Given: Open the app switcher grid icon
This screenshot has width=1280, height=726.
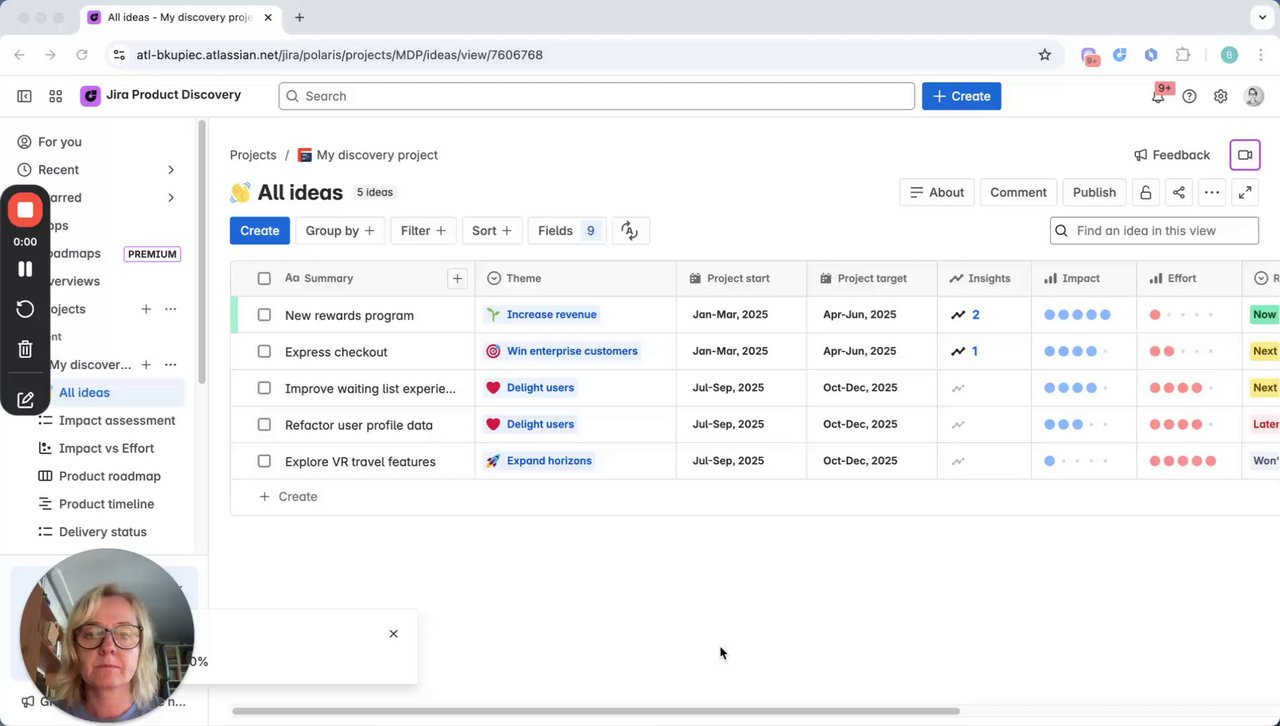Looking at the screenshot, I should [x=56, y=96].
